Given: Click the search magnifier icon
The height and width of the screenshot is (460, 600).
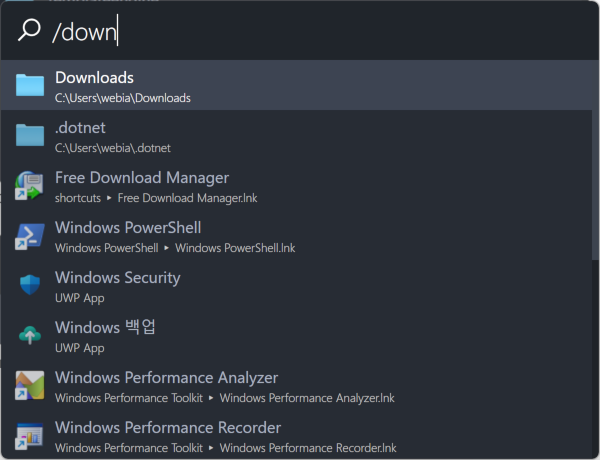Looking at the screenshot, I should (x=29, y=30).
